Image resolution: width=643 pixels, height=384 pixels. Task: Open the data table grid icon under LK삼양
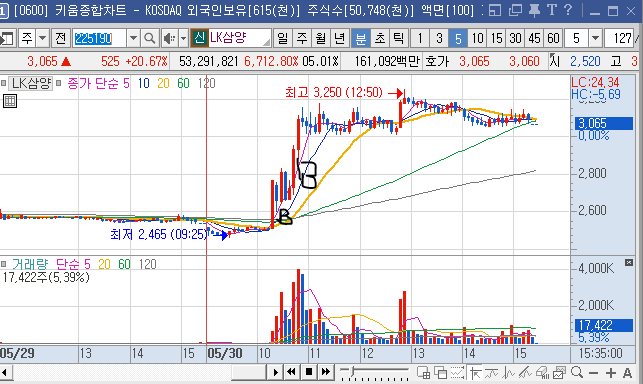(10, 101)
